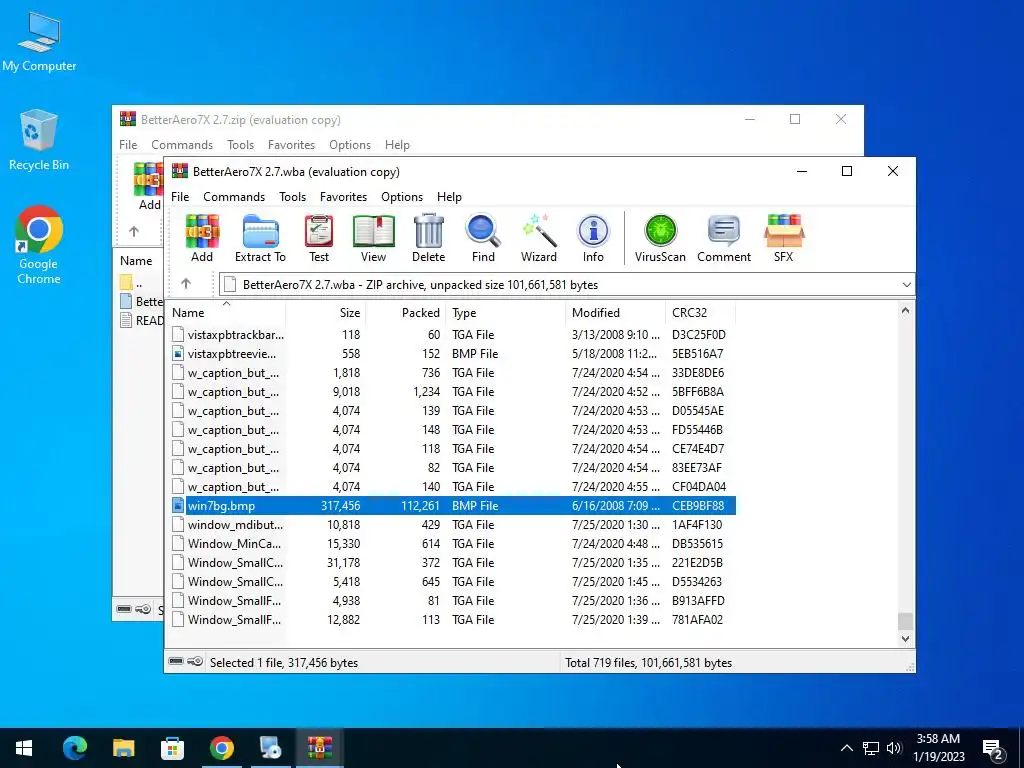Viewport: 1024px width, 768px height.
Task: Open the Commands menu in front window
Action: (234, 197)
